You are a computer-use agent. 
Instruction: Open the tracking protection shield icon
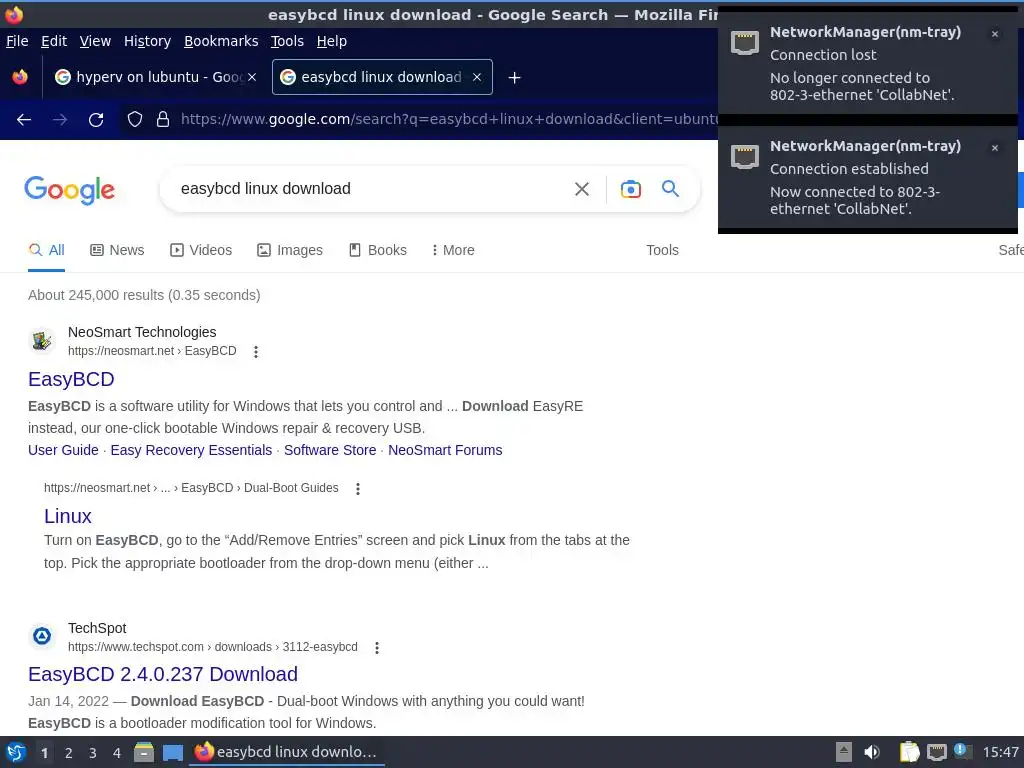135,120
